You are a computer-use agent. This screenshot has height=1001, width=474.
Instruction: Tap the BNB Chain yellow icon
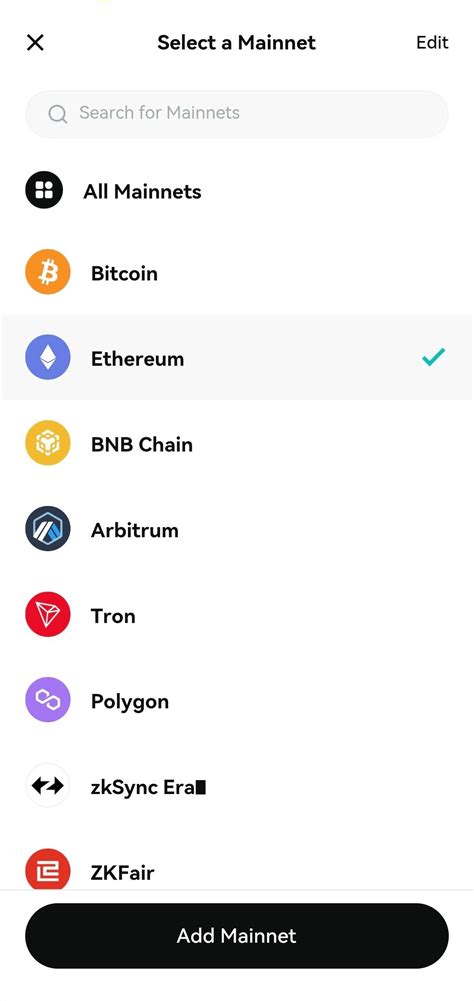tap(47, 443)
